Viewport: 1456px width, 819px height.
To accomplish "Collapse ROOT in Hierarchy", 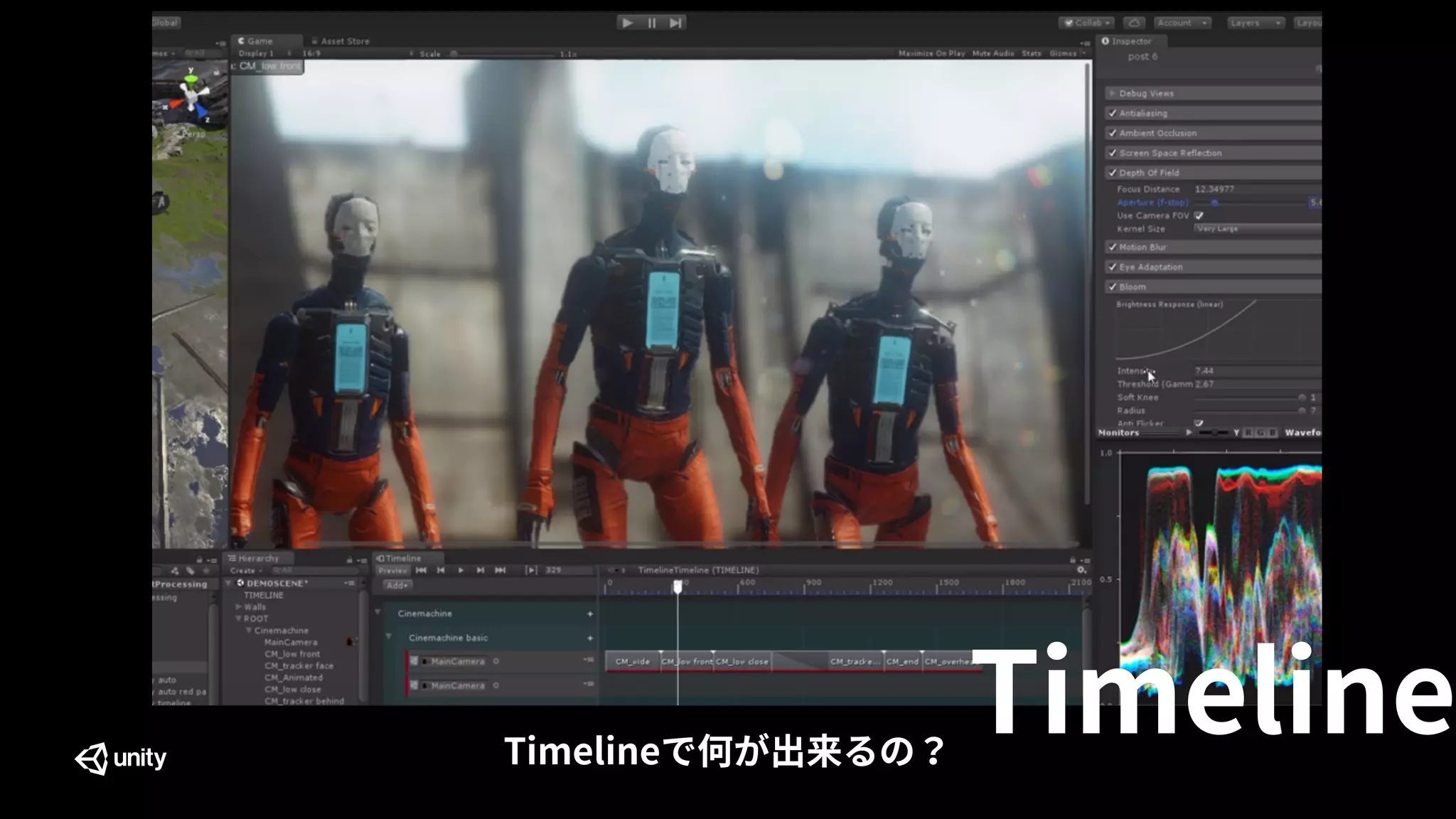I will click(x=239, y=619).
